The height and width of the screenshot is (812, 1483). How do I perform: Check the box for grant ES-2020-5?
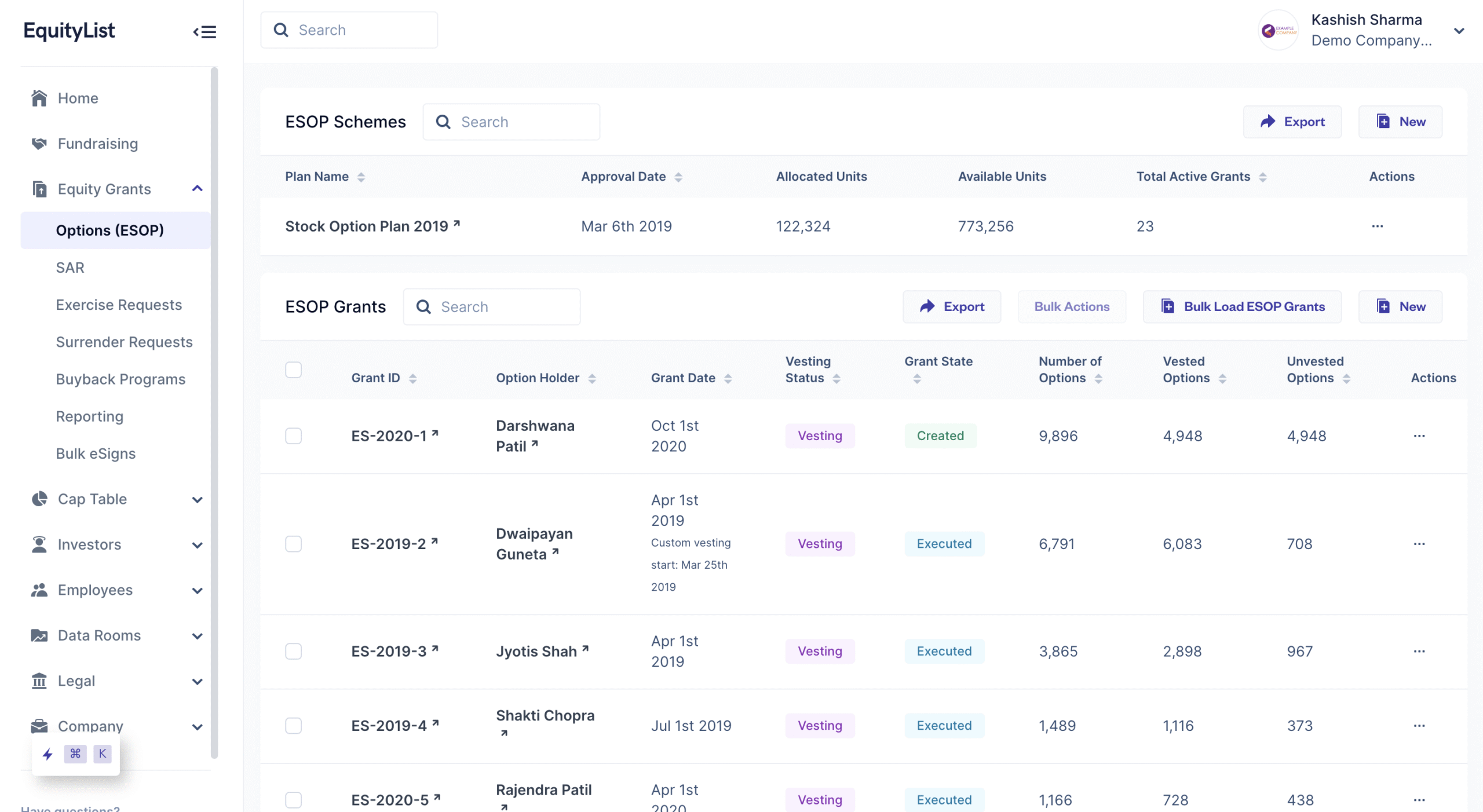[293, 799]
